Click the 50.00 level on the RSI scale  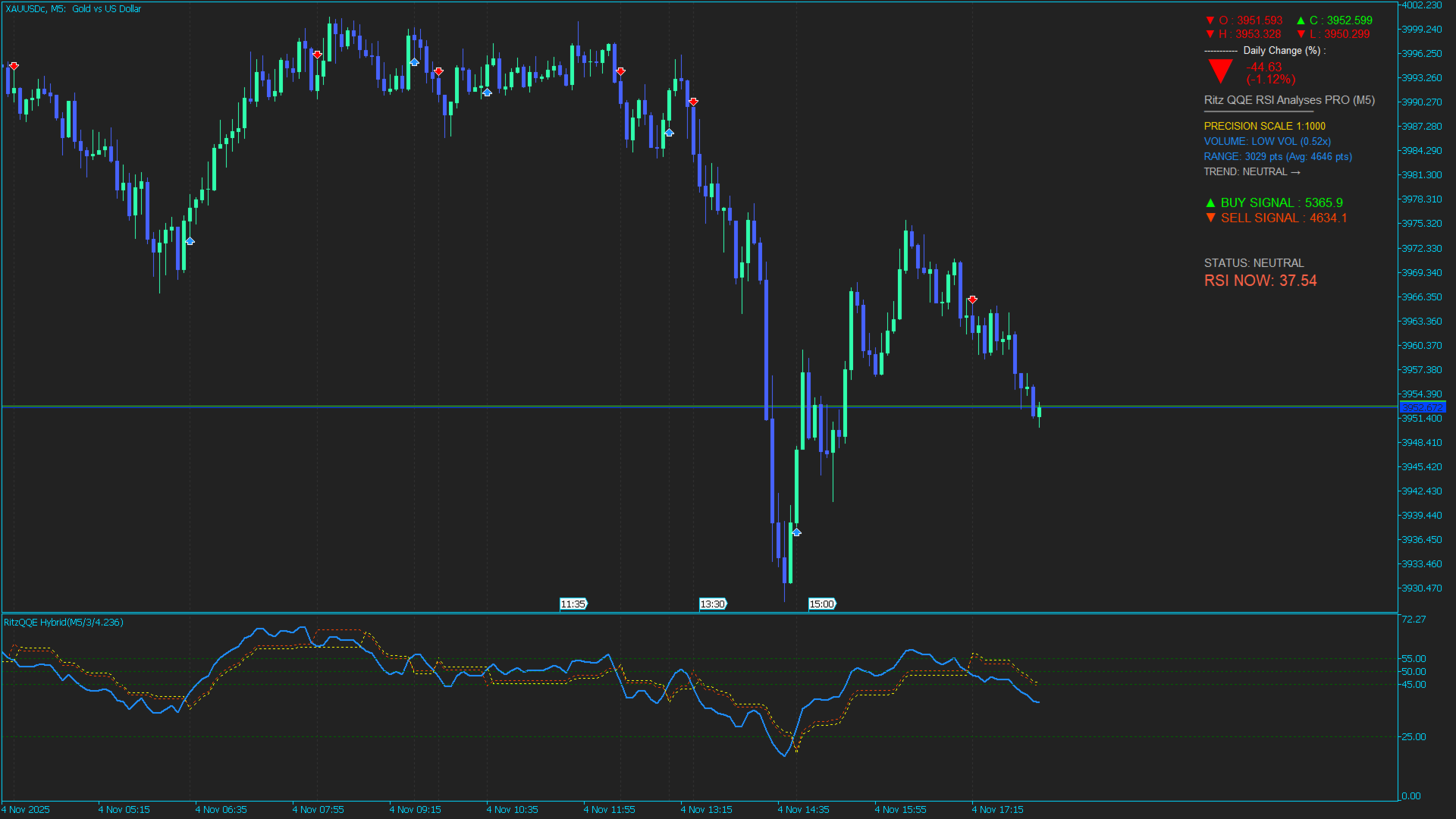coord(1414,671)
